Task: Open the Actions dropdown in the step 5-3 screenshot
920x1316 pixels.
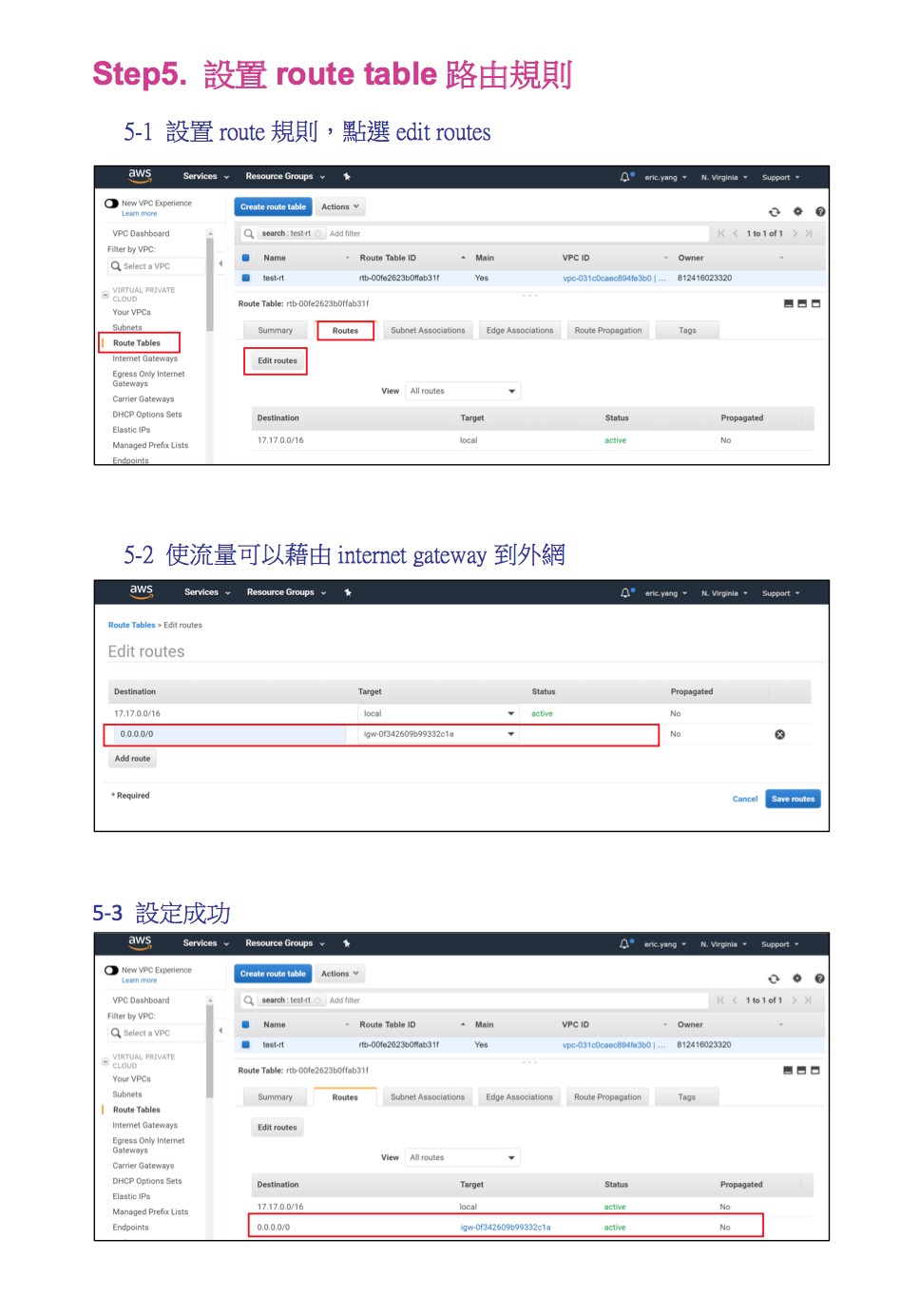Action: tap(339, 974)
